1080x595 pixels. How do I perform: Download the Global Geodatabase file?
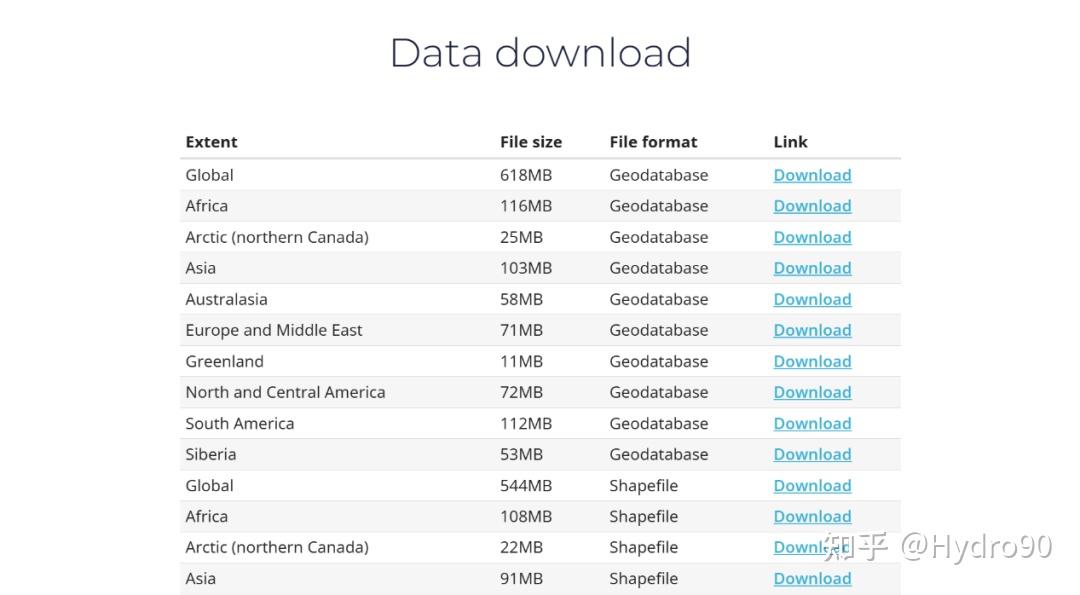point(812,175)
